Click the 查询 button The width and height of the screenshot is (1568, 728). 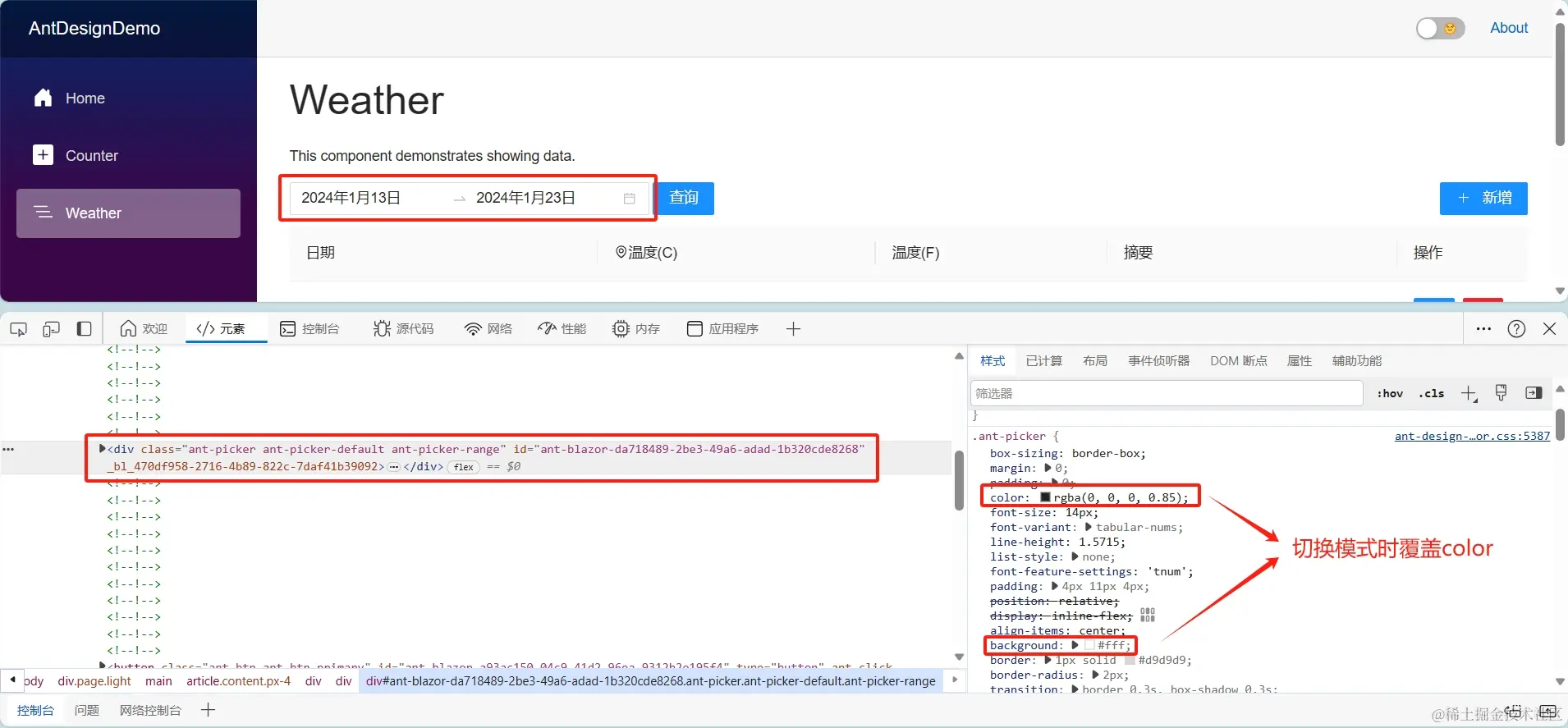pyautogui.click(x=685, y=198)
